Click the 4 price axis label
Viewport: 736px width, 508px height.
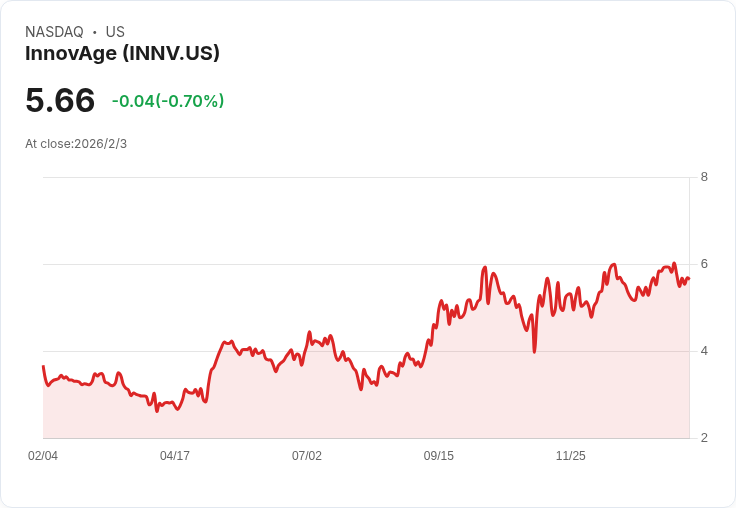point(704,351)
